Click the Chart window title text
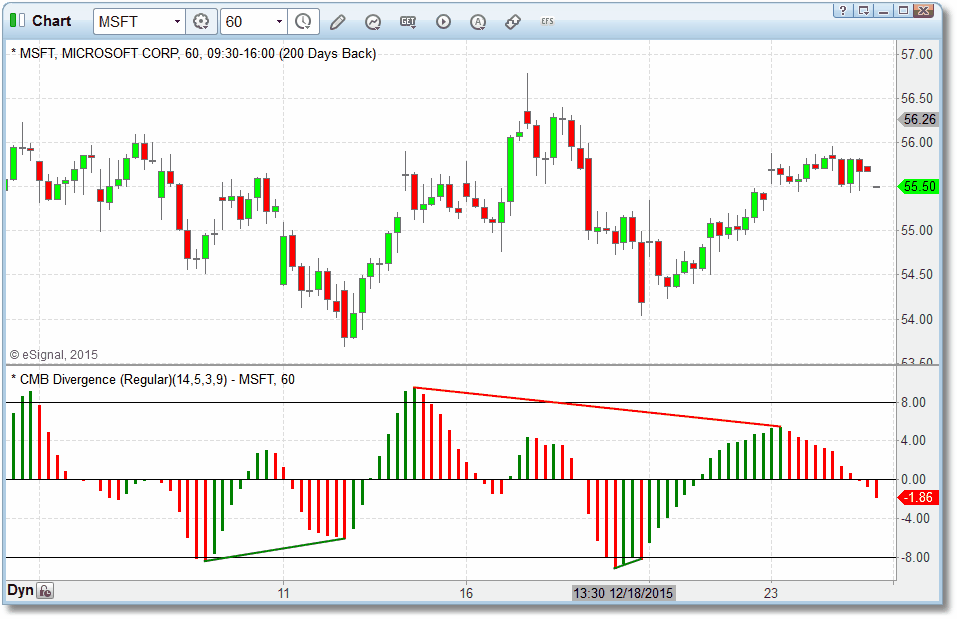This screenshot has height=619, width=957. click(51, 21)
